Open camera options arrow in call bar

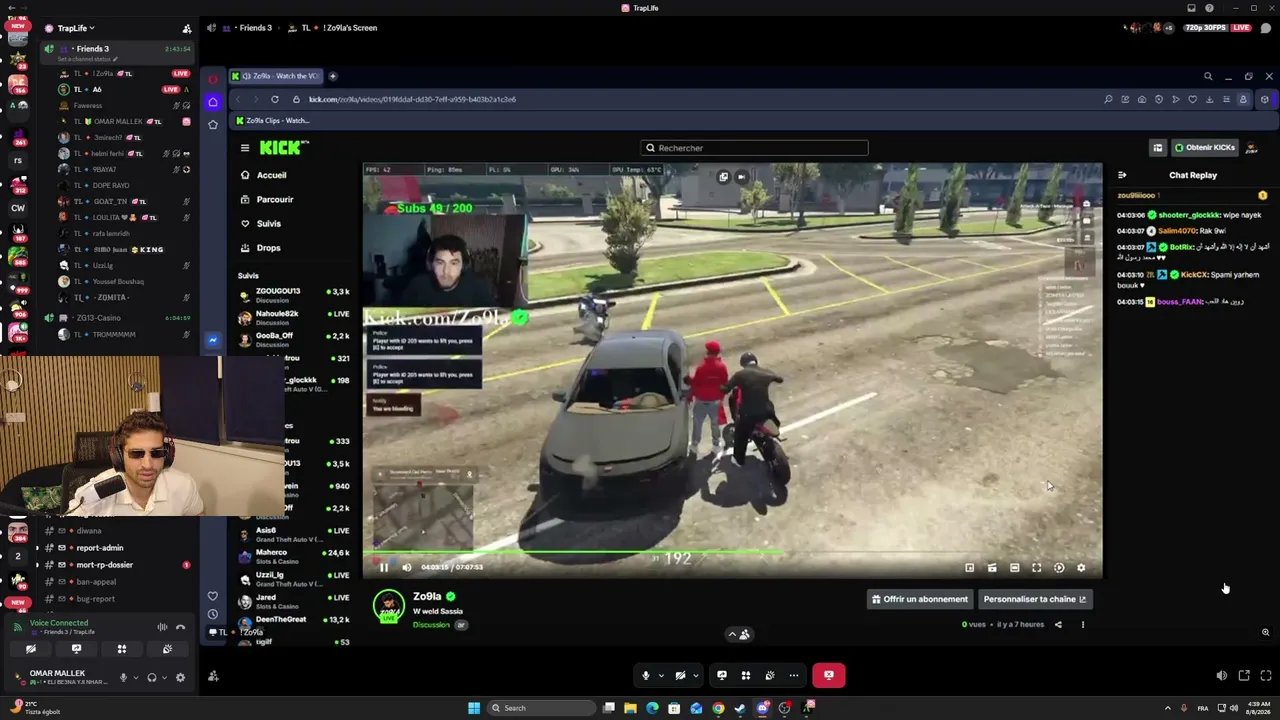point(695,676)
